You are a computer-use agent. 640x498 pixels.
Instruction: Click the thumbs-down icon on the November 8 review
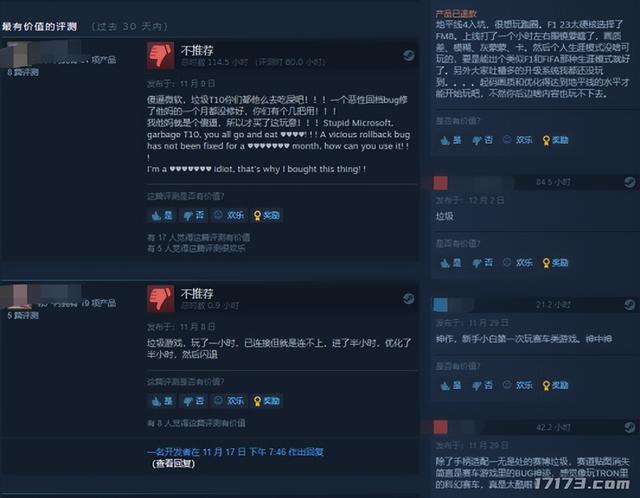tap(160, 298)
